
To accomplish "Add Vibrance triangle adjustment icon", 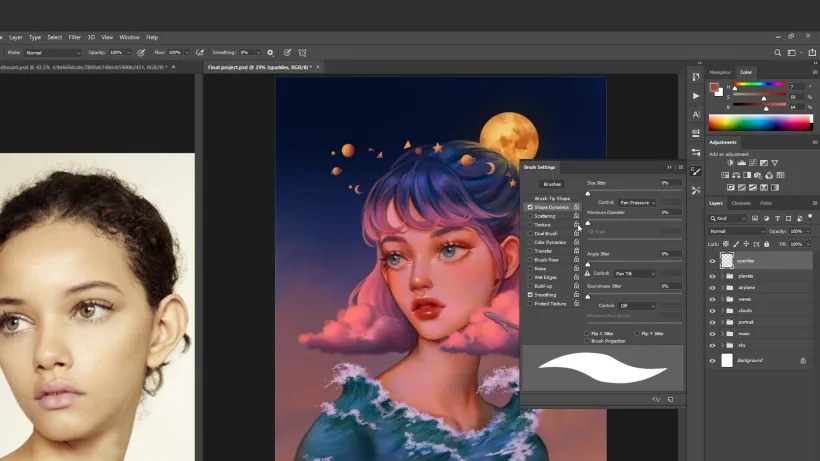I will tap(775, 163).
